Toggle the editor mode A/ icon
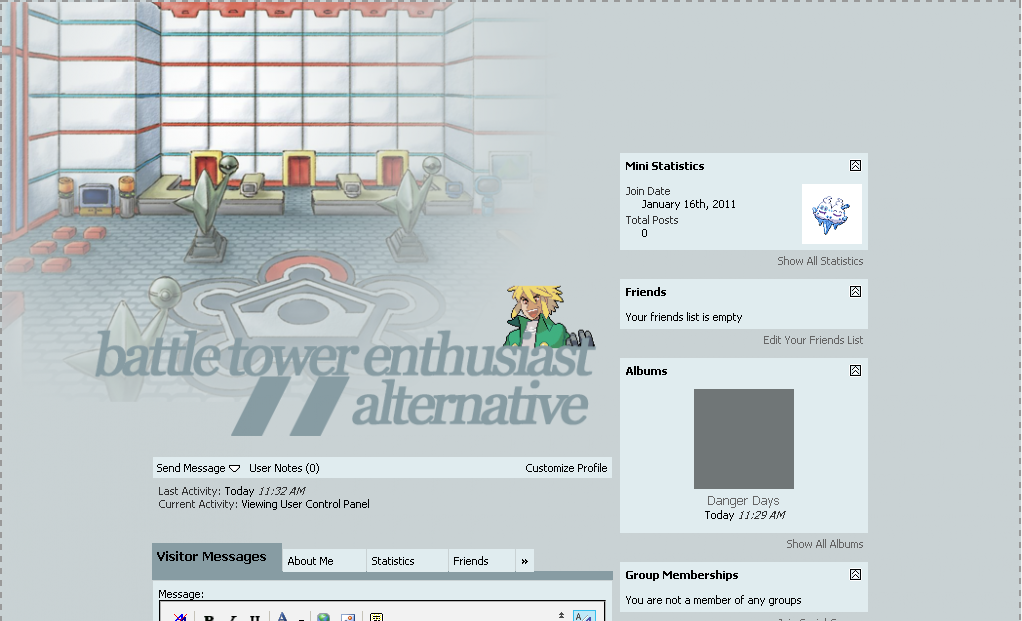This screenshot has height=621, width=1022. point(584,616)
